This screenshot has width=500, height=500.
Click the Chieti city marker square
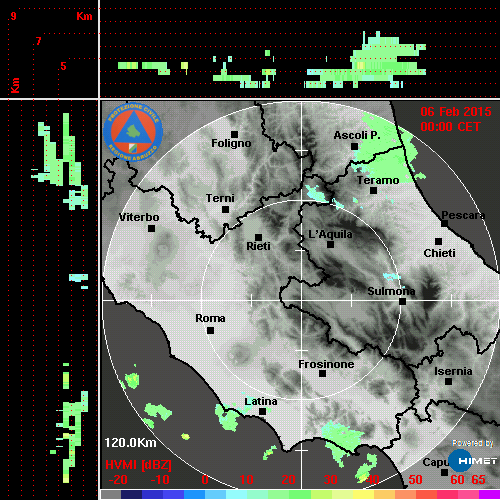point(438,241)
